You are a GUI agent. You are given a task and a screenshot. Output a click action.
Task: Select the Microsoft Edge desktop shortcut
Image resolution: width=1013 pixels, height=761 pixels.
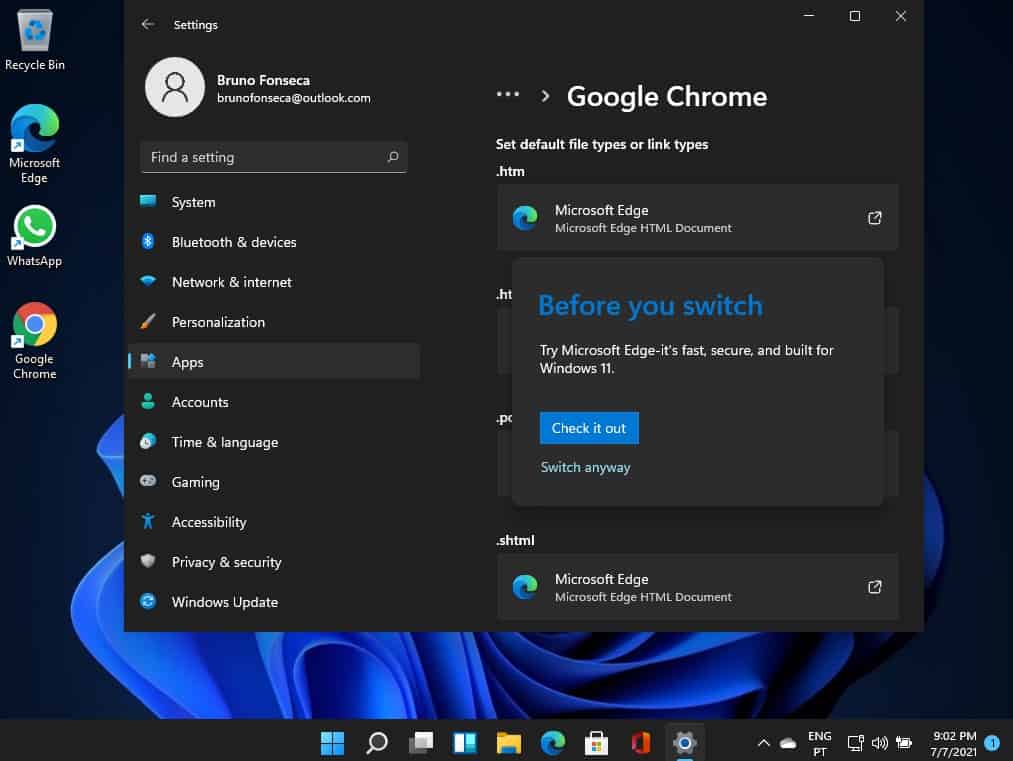[x=35, y=144]
